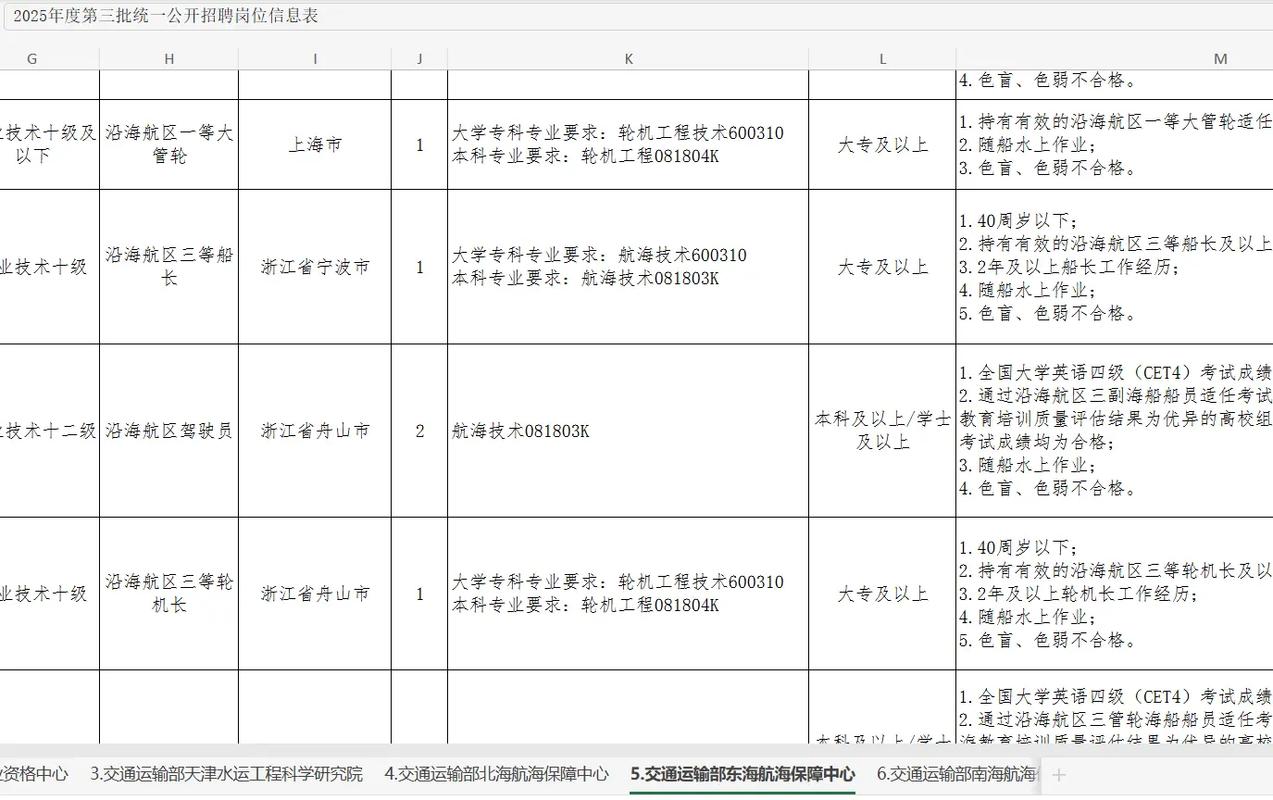Select tab 5.交通运输部东海航海保障中心
The width and height of the screenshot is (1273, 800).
(x=742, y=774)
